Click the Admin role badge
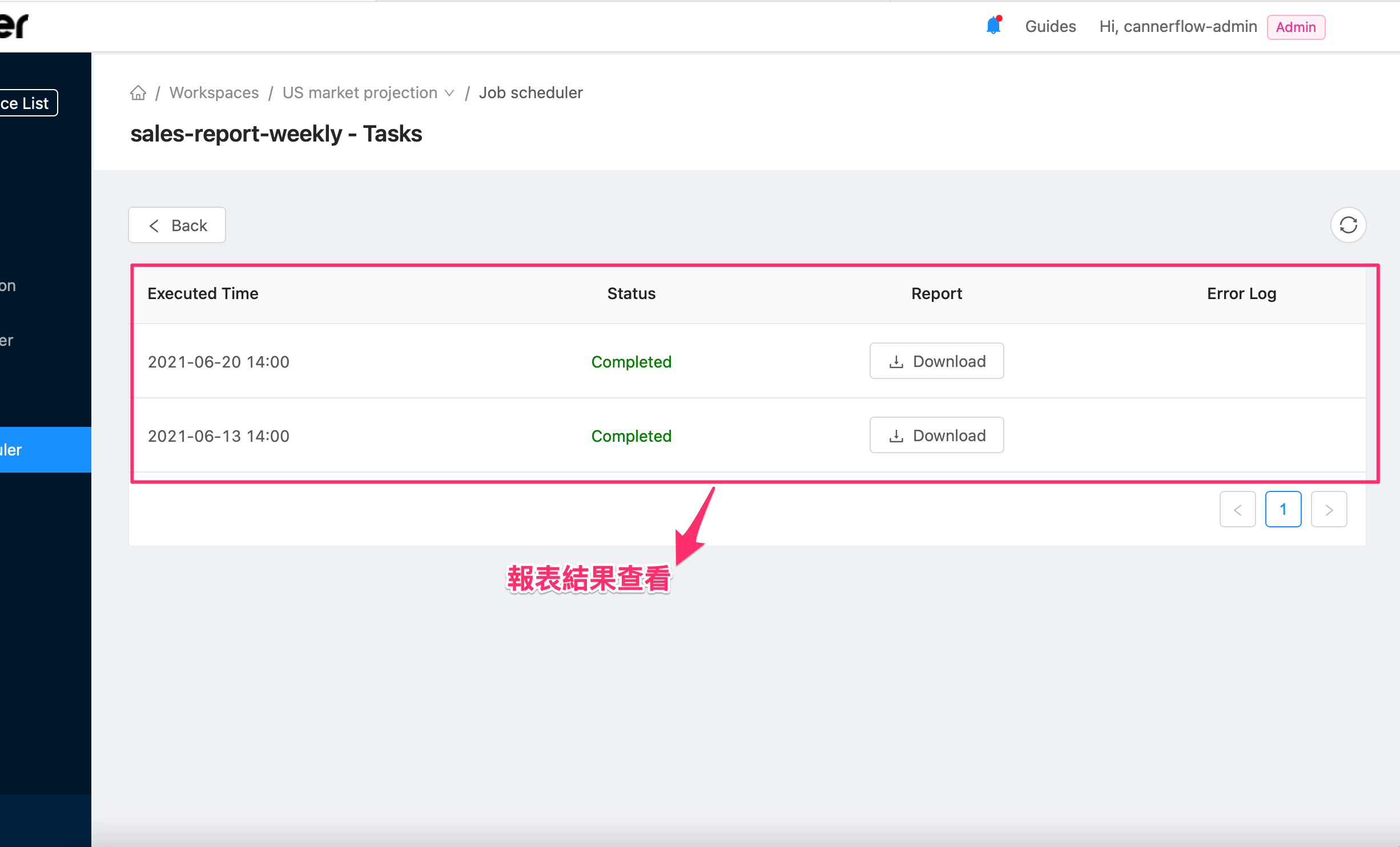This screenshot has width=1400, height=847. [1296, 27]
